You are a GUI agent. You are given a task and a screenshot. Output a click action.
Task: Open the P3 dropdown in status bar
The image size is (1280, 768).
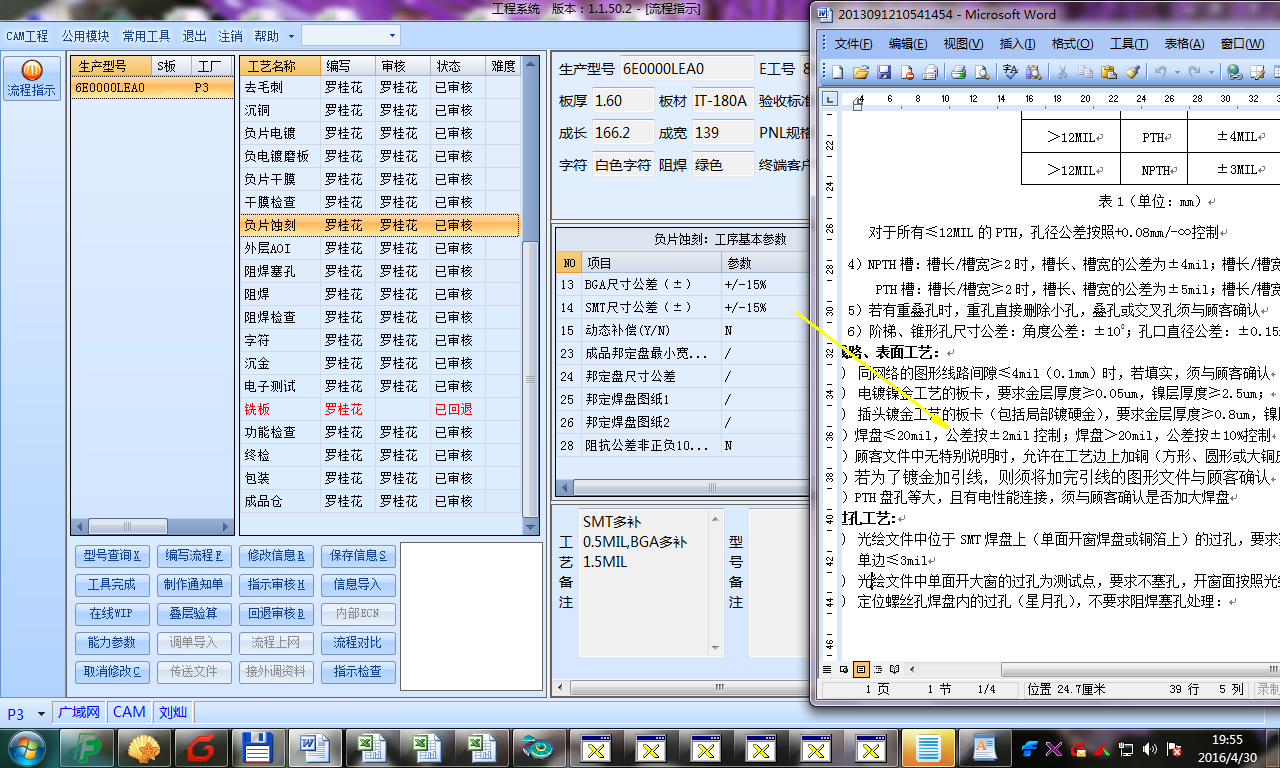coord(41,713)
